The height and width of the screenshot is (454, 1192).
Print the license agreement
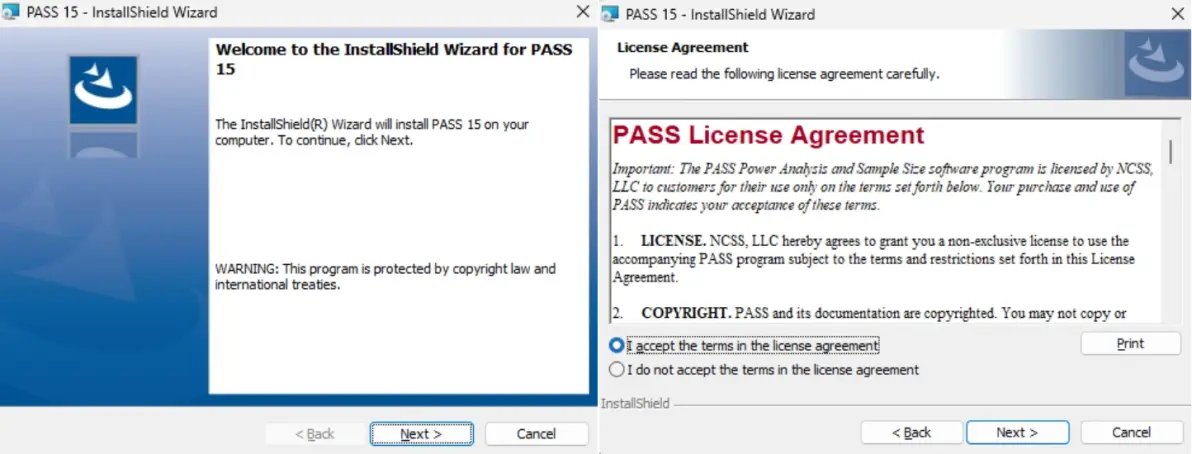[1130, 344]
